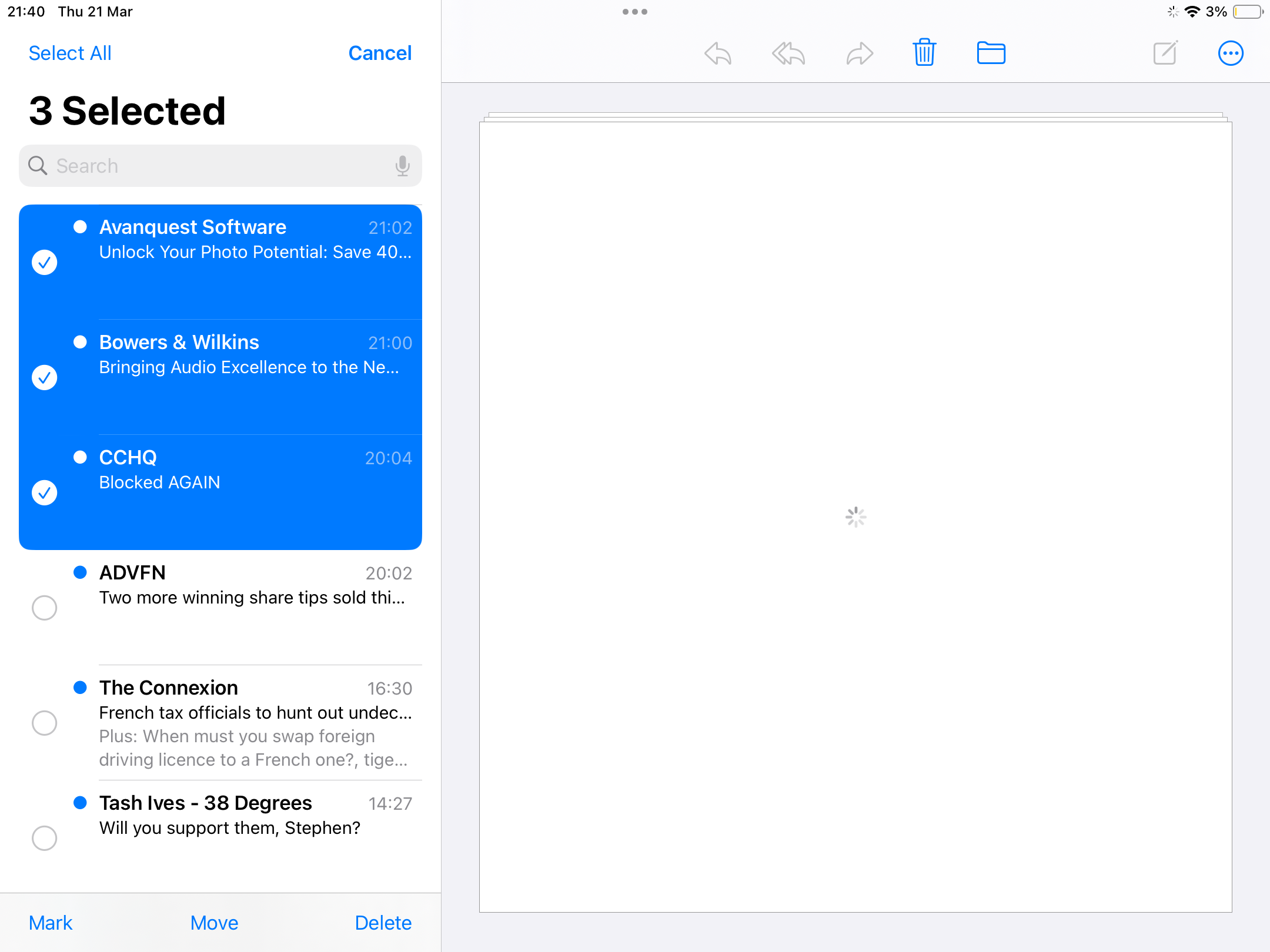Tap Move at the bottom
Image resolution: width=1270 pixels, height=952 pixels.
(x=214, y=923)
